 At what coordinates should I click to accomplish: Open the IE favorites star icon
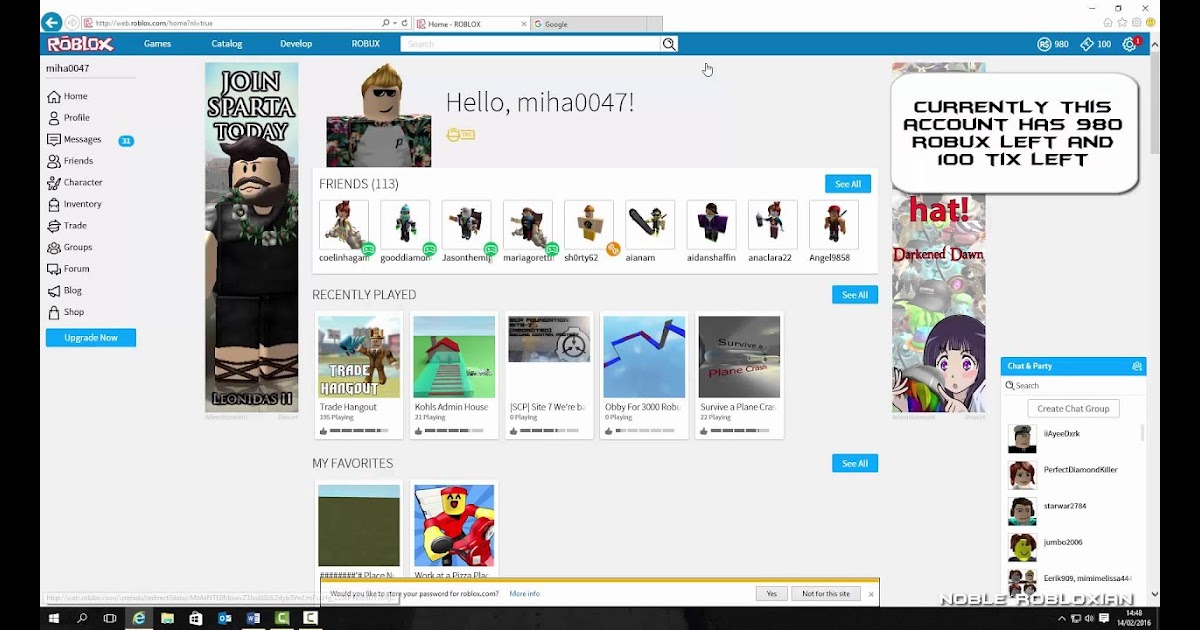click(1122, 22)
